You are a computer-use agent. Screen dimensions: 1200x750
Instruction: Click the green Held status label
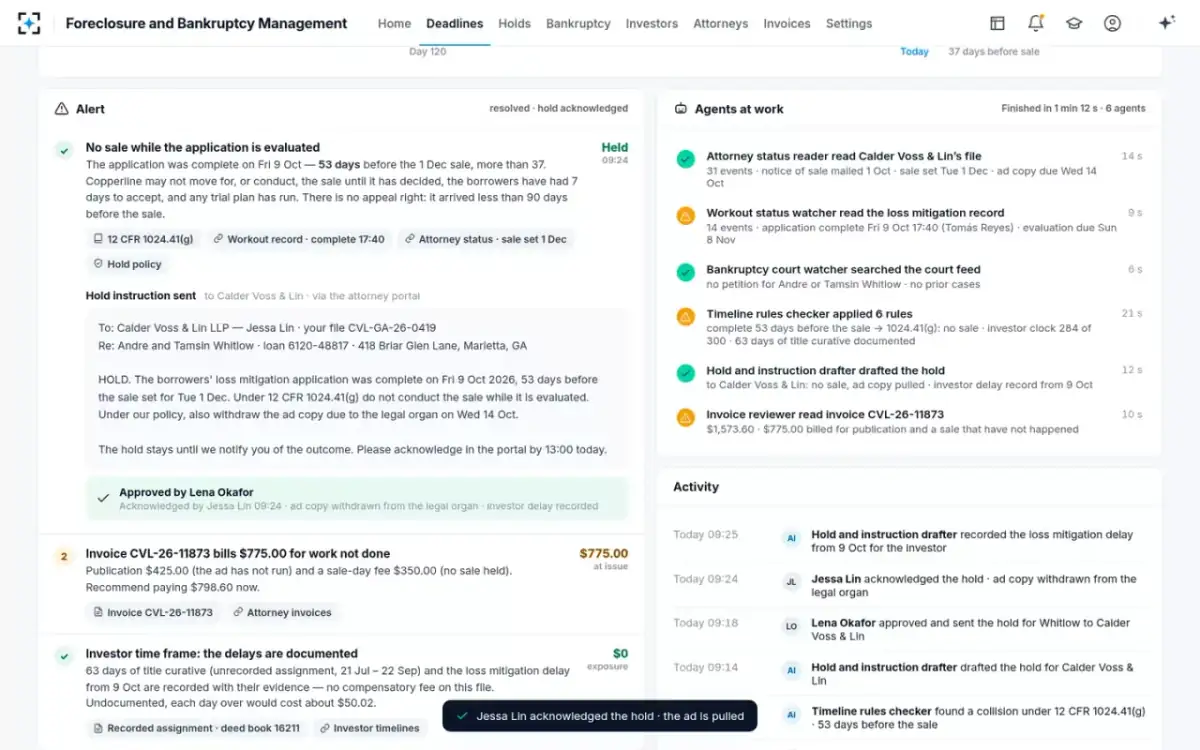point(615,147)
